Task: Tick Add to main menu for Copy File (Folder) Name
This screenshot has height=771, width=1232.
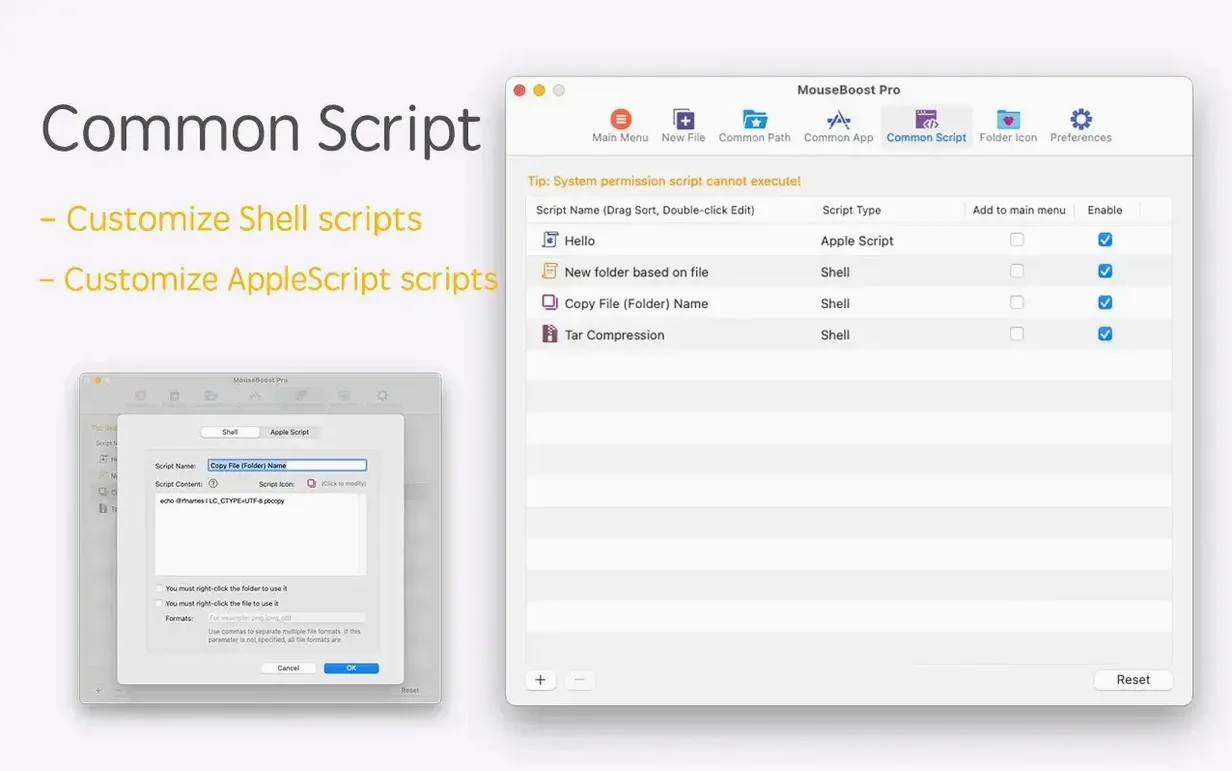Action: tap(1017, 302)
